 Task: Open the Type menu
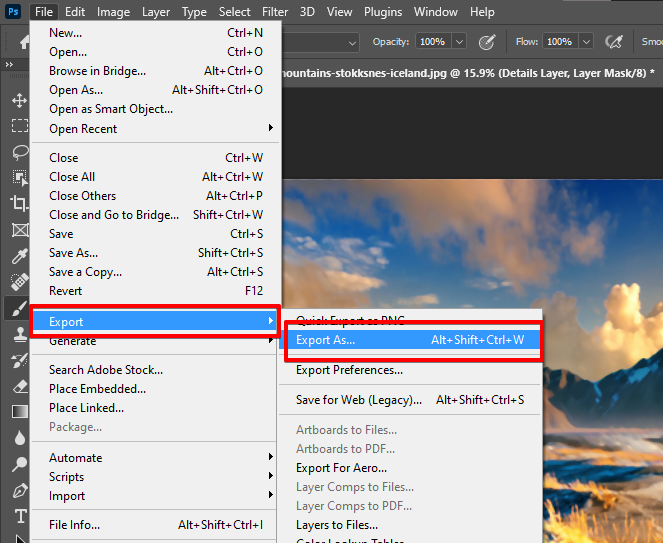tap(194, 12)
